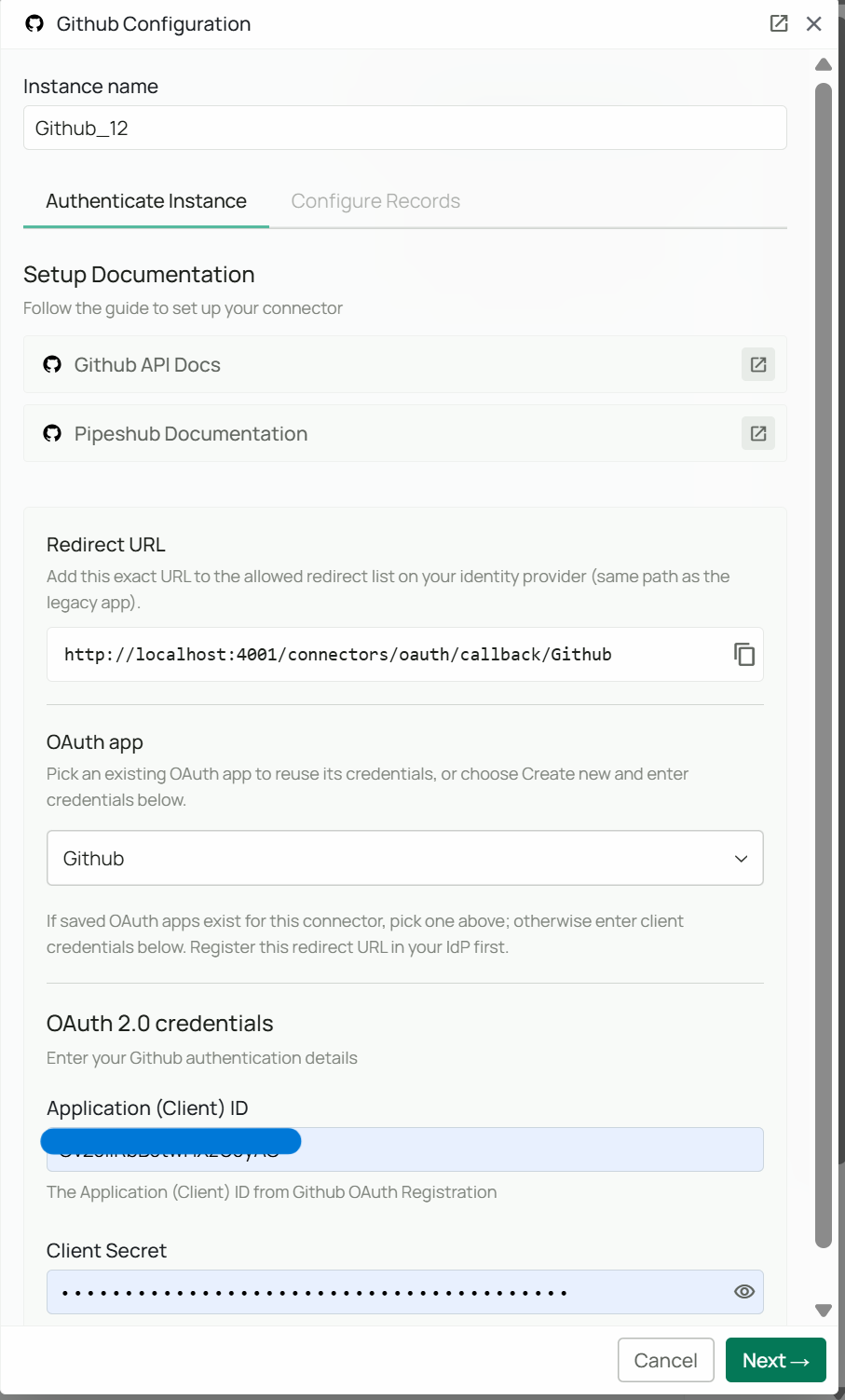Viewport: 845px width, 1400px height.
Task: Click the OAuth 2.0 credentials heading
Action: 160,1024
